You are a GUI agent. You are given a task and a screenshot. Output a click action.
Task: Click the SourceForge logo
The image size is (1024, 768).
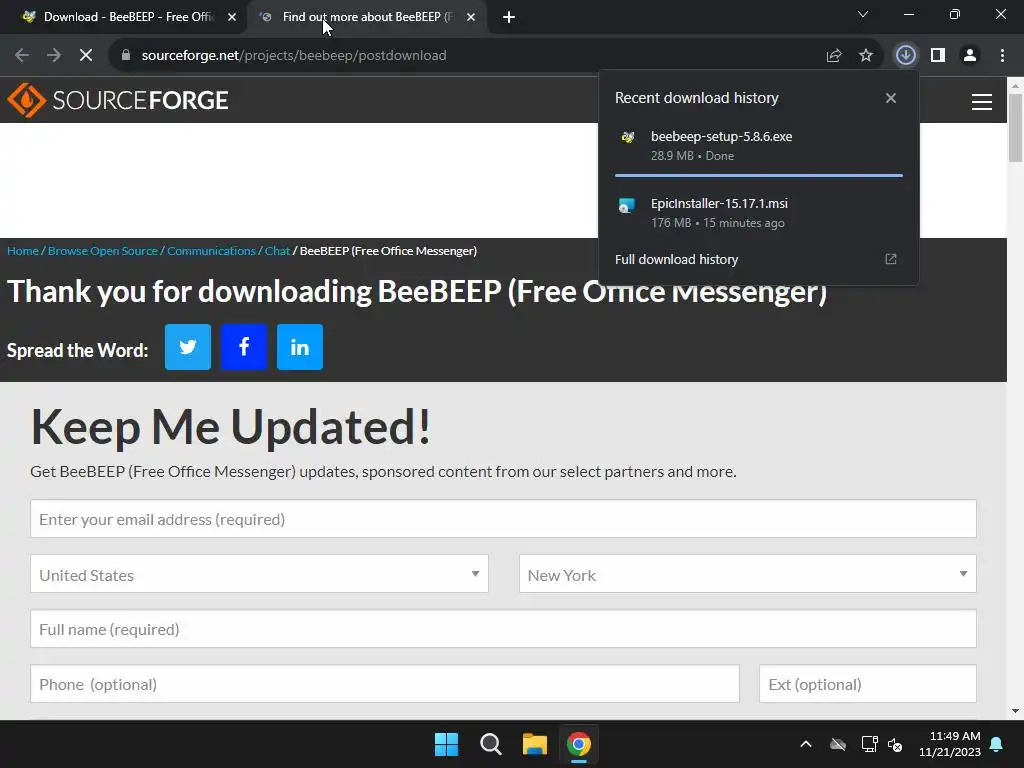[118, 100]
